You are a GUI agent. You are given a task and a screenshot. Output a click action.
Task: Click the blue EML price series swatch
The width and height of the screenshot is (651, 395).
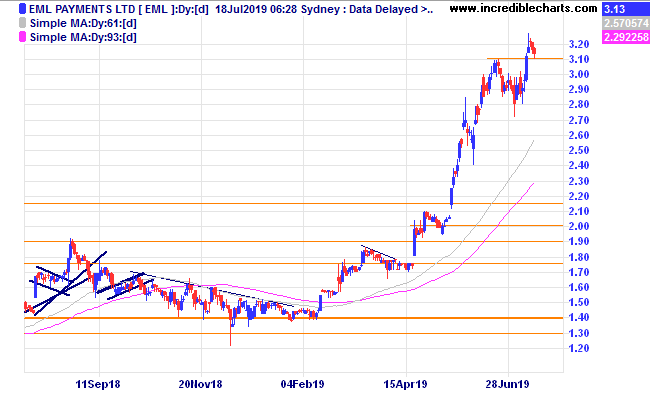point(22,9)
